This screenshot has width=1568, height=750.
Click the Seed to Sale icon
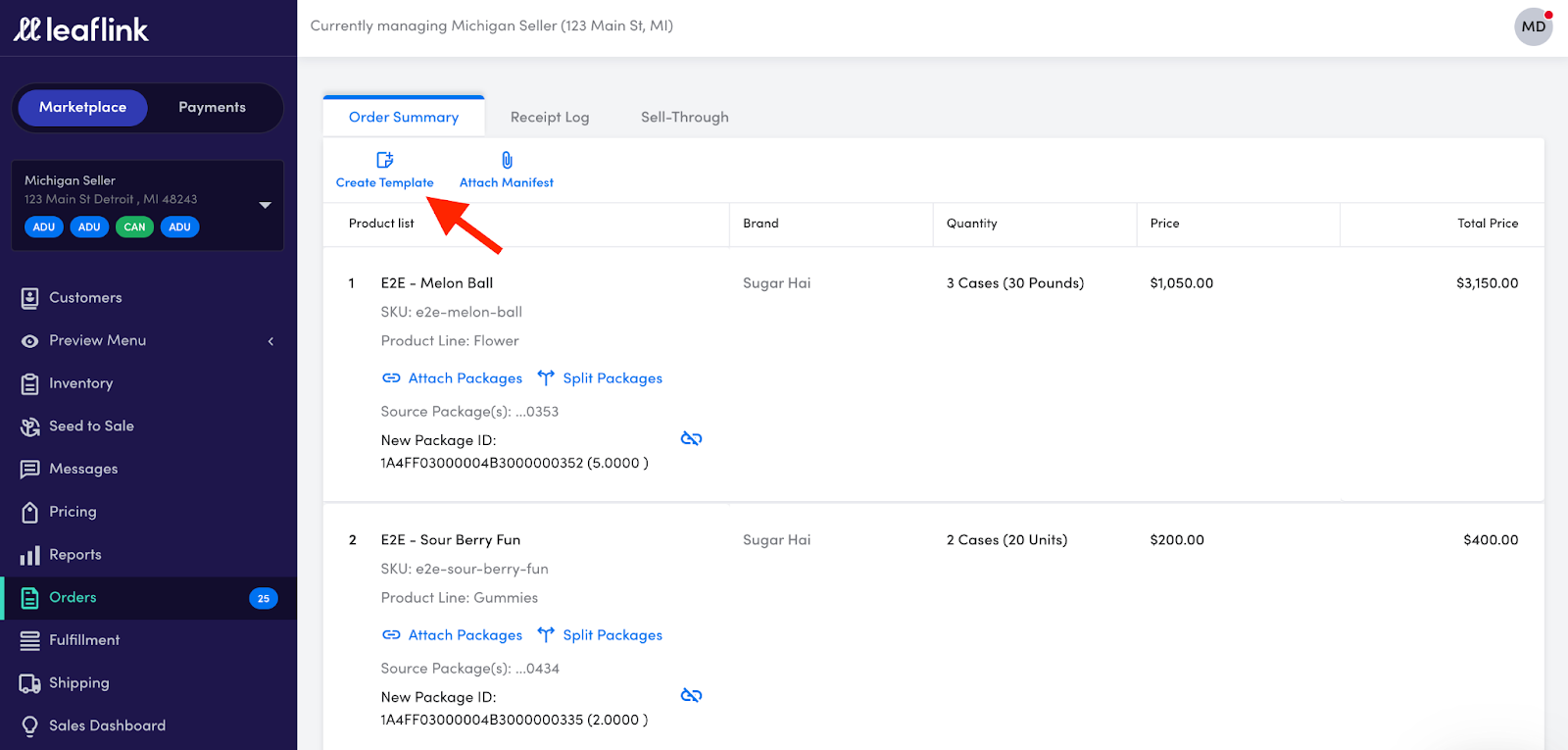pyautogui.click(x=30, y=426)
